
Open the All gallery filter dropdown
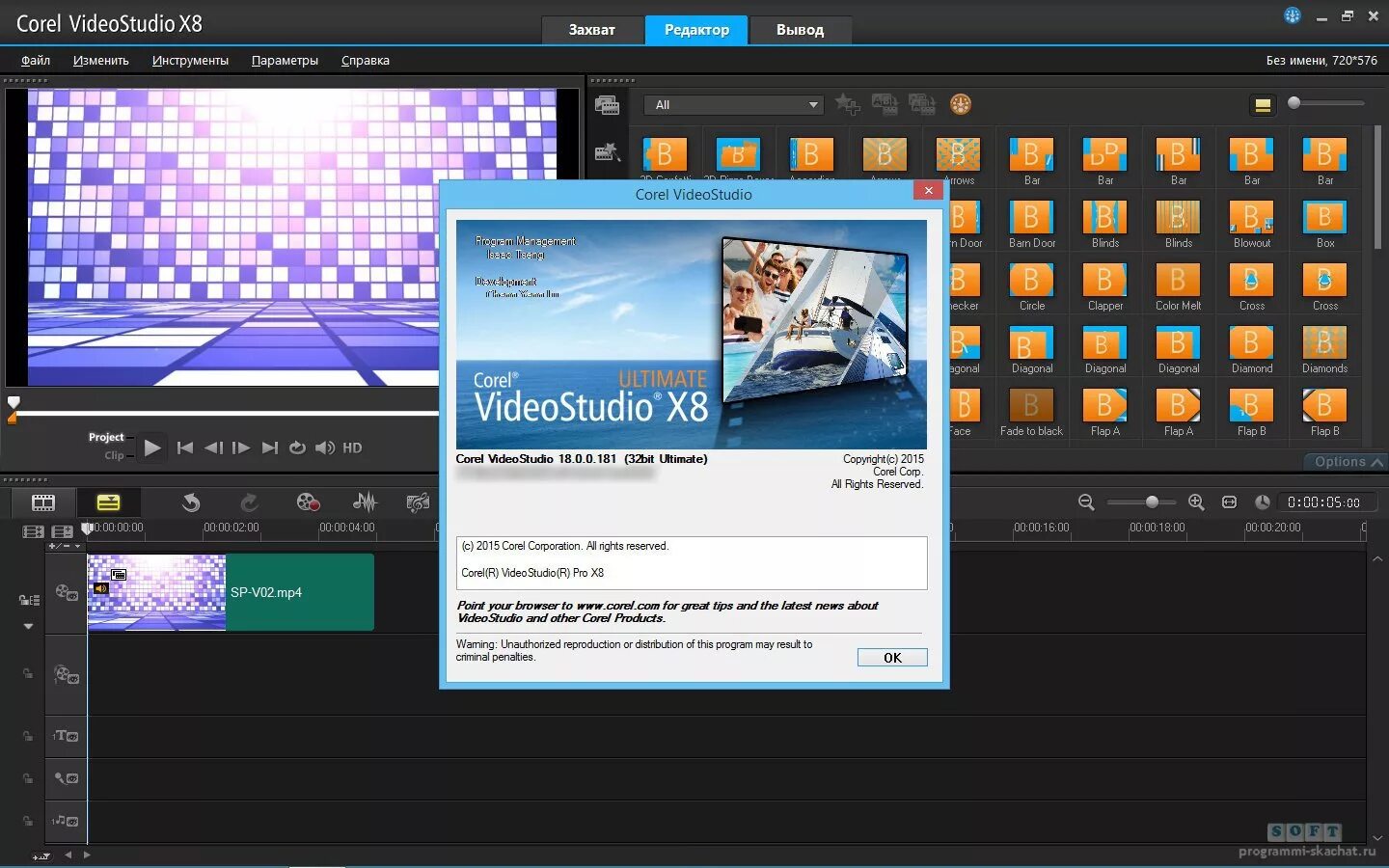(734, 104)
